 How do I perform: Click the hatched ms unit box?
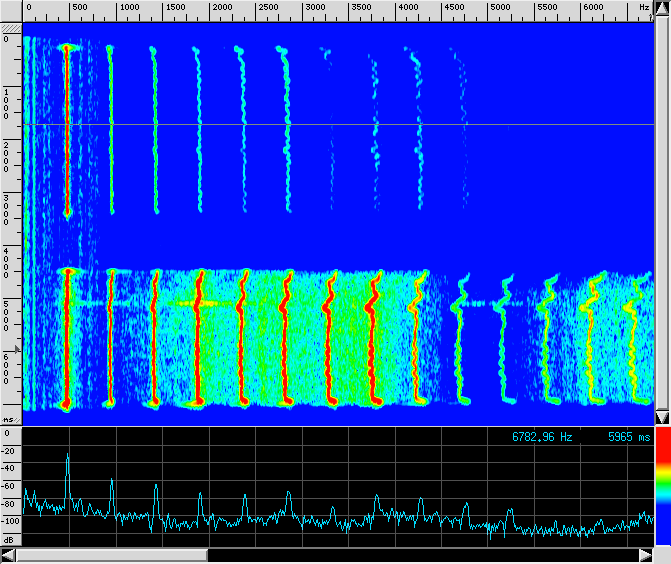[10, 419]
